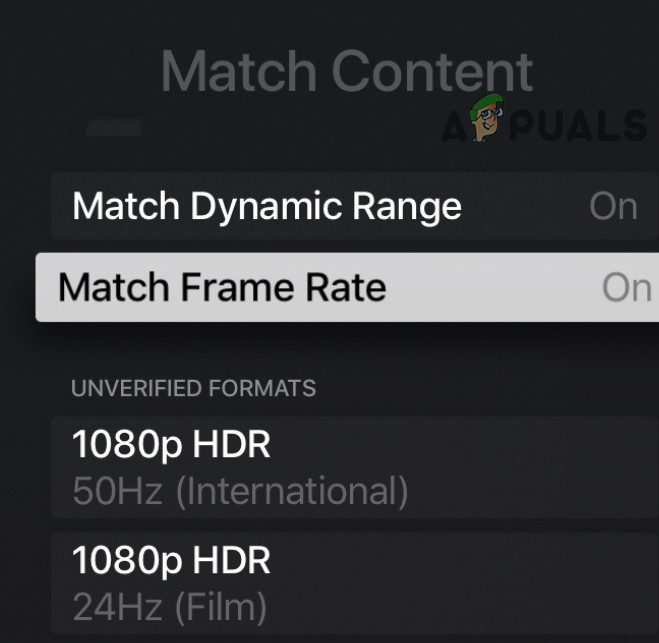659x643 pixels.
Task: Click the PUALS watermark text
Action: coord(579,128)
